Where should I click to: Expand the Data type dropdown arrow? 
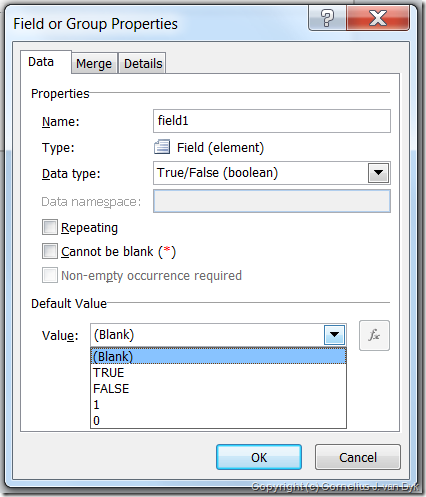378,173
